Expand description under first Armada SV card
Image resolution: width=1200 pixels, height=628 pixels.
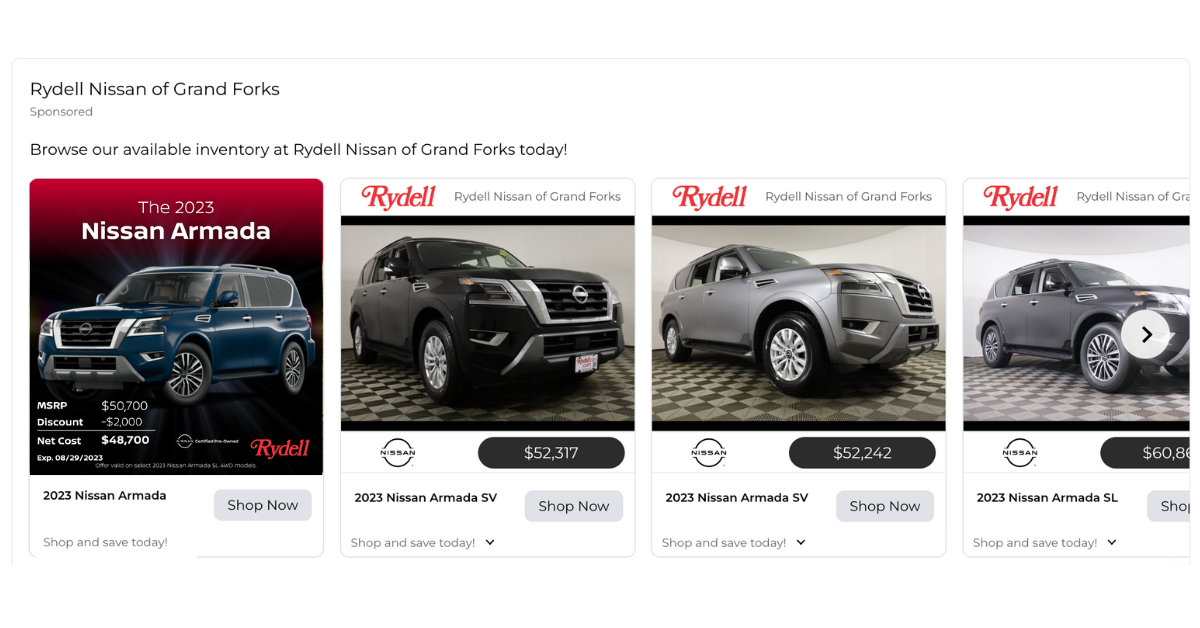[x=490, y=542]
